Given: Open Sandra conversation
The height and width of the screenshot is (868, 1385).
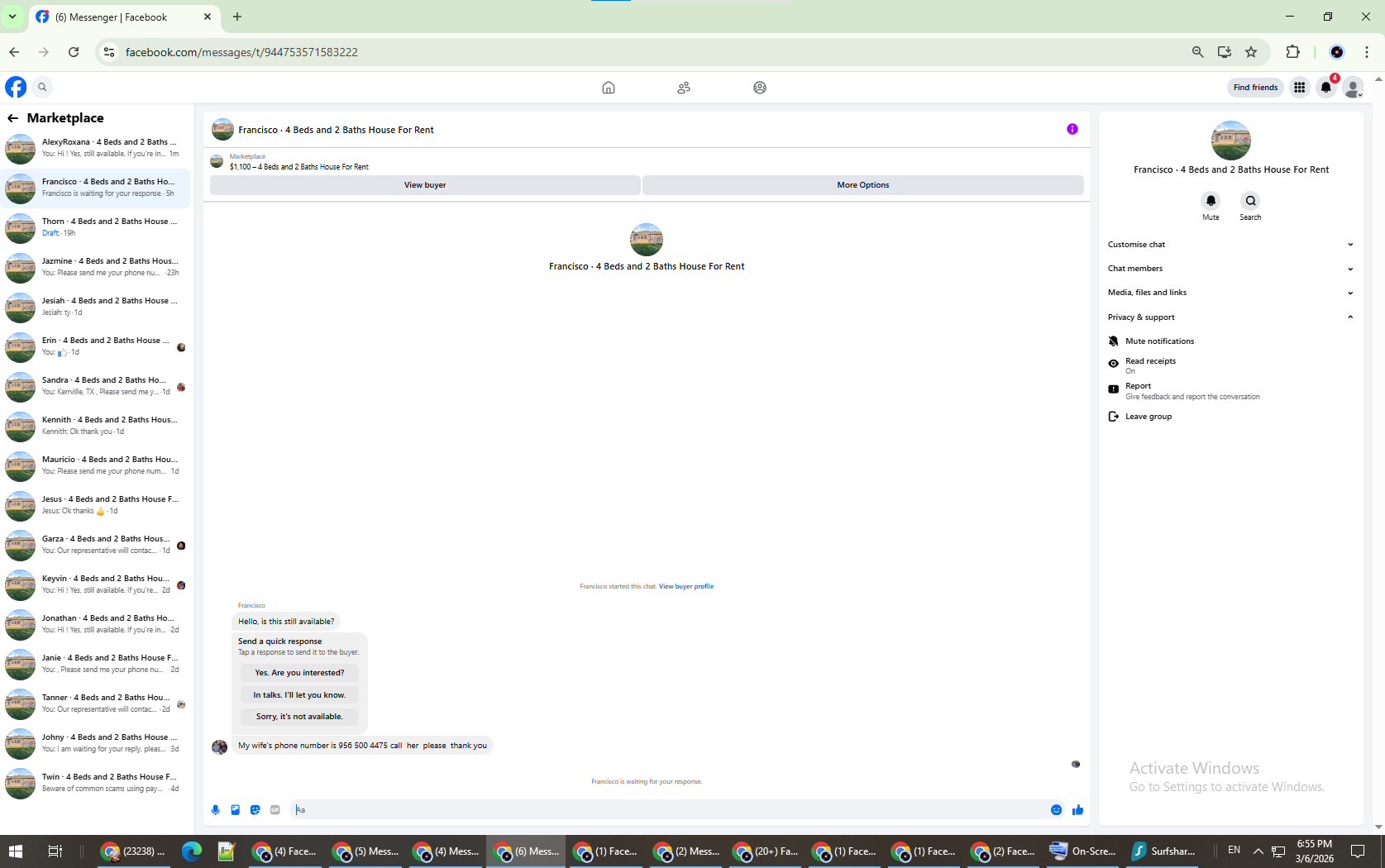Looking at the screenshot, I should pyautogui.click(x=97, y=387).
